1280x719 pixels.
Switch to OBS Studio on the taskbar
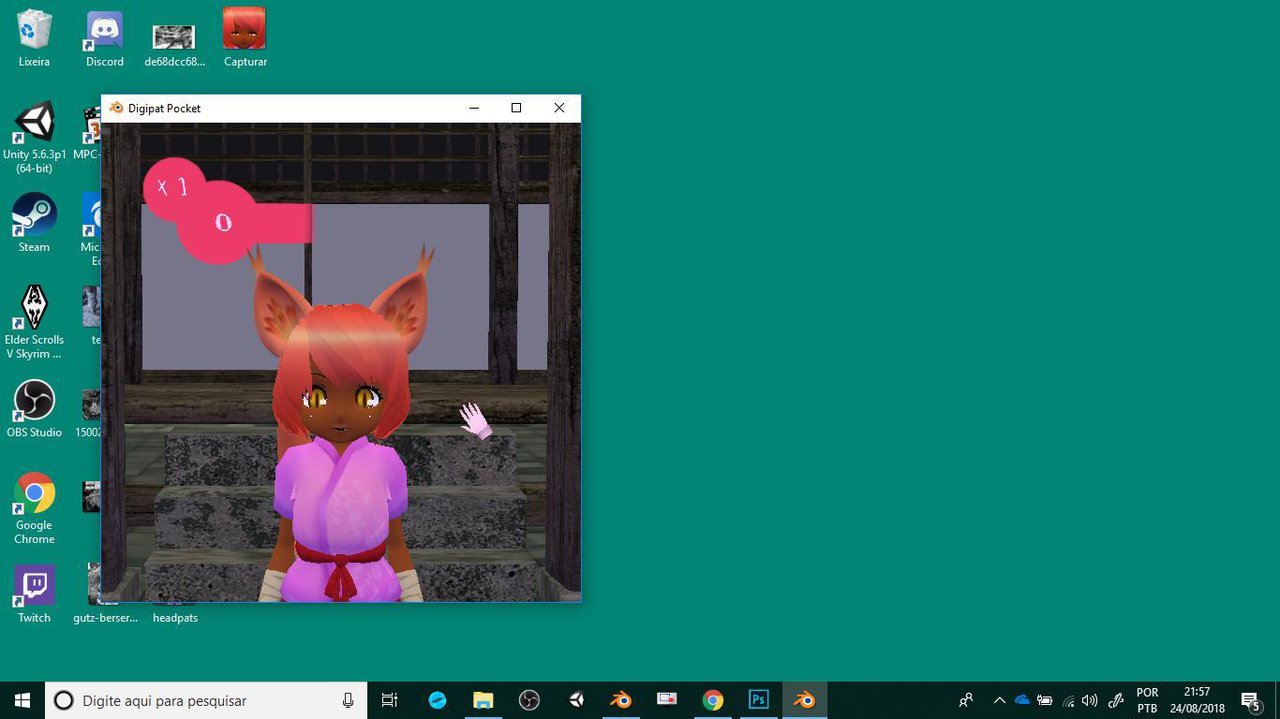(529, 700)
